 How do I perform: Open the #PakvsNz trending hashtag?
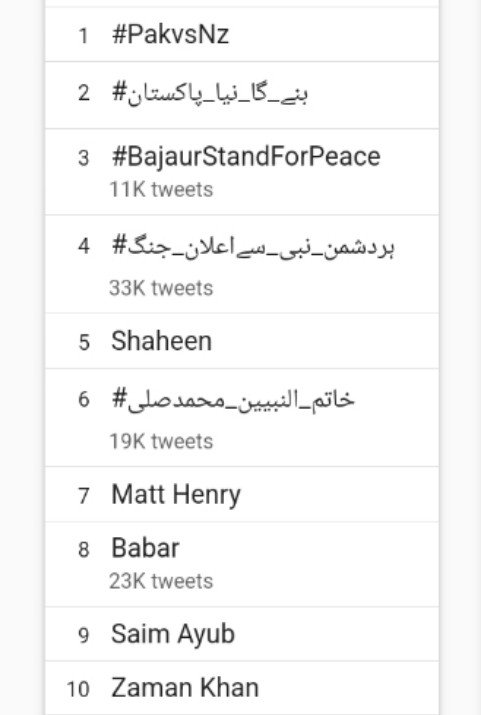(242, 34)
